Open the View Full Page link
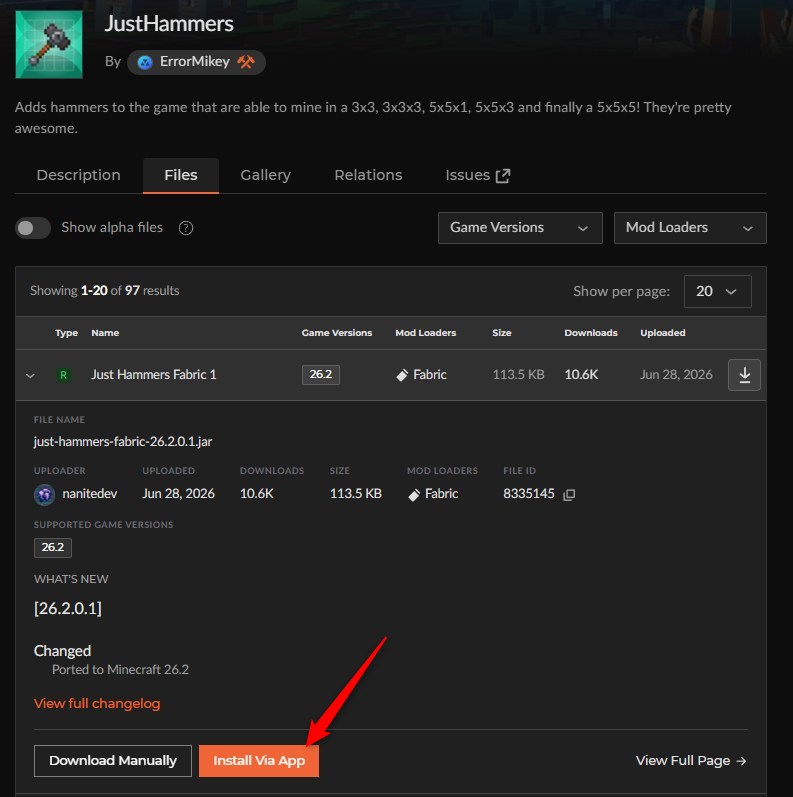 (691, 761)
